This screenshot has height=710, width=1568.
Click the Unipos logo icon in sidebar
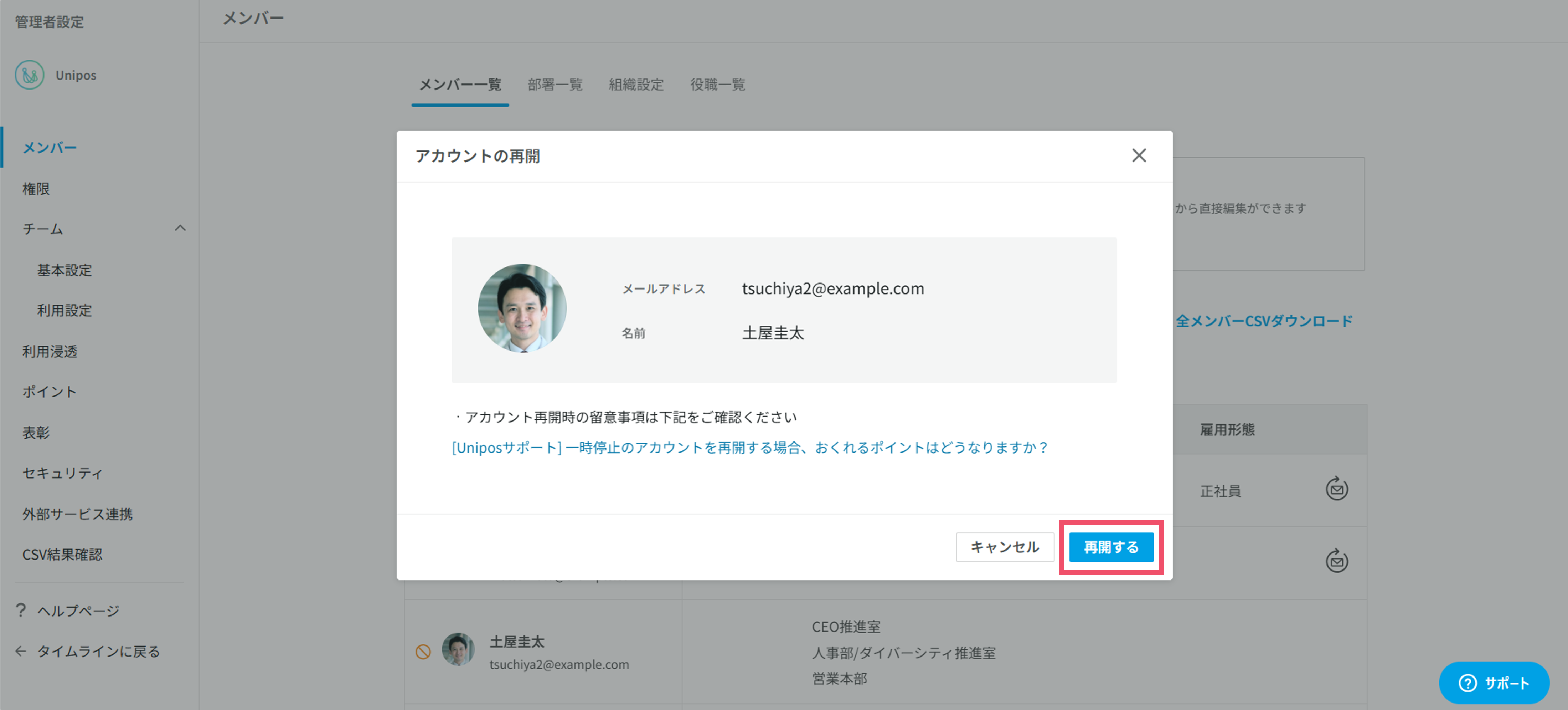29,75
